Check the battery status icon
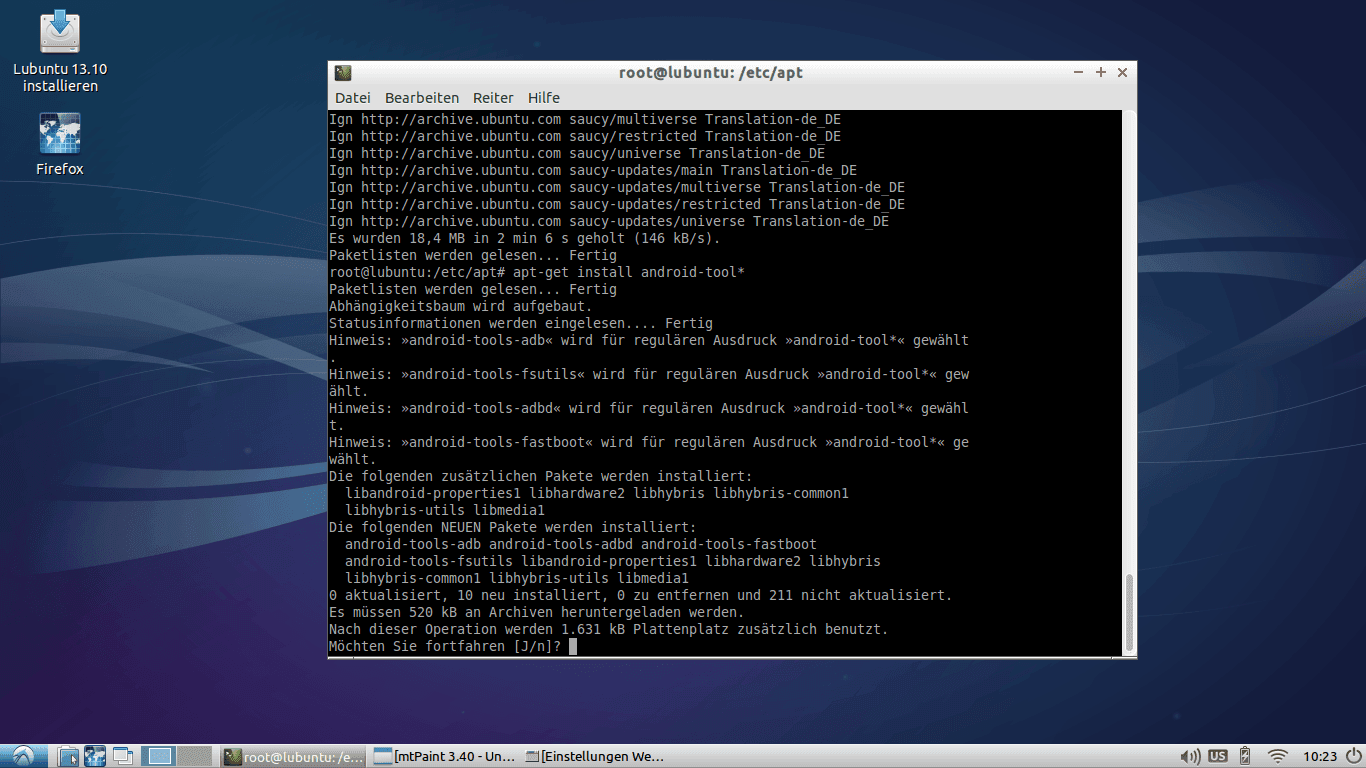This screenshot has width=1366, height=768. (x=1245, y=756)
